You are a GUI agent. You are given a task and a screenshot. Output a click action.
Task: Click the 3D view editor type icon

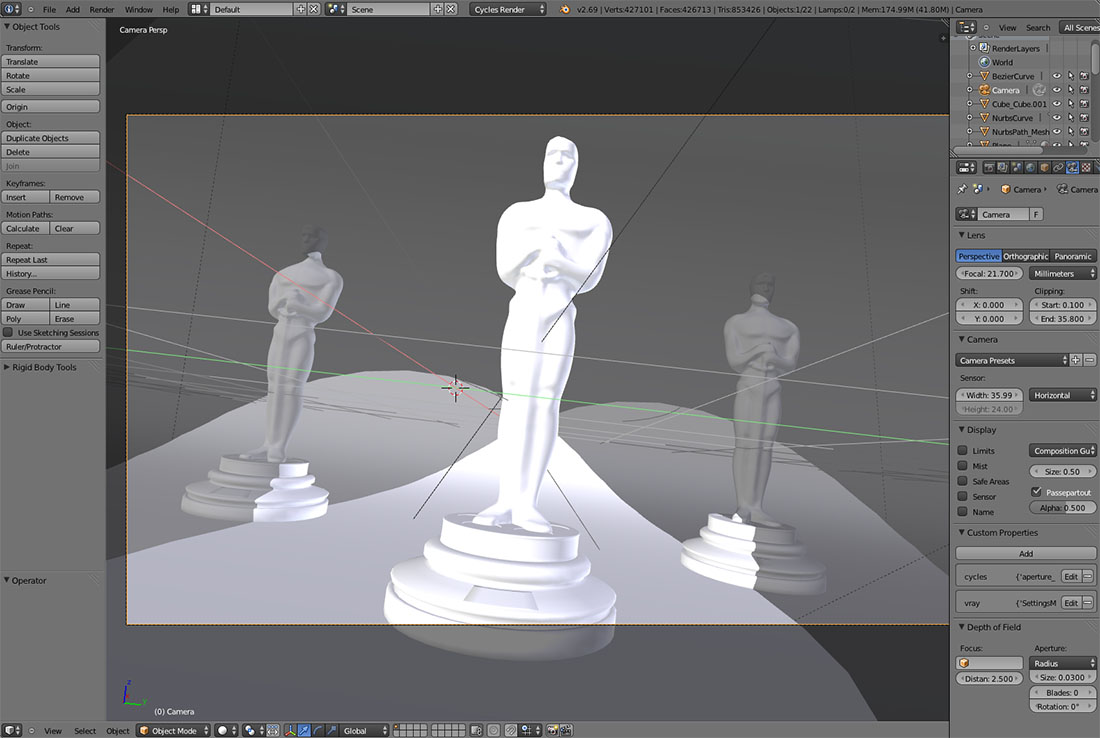tap(12, 730)
